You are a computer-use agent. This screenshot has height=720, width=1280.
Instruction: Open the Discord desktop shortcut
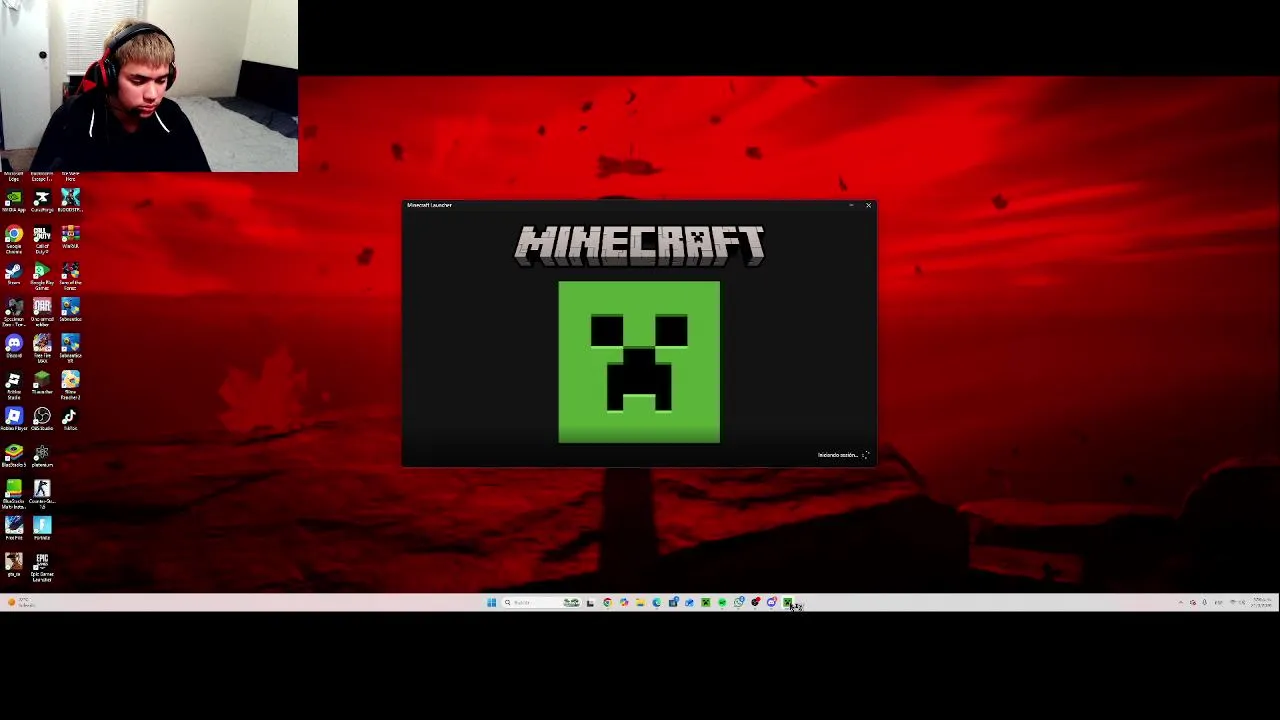coord(14,346)
